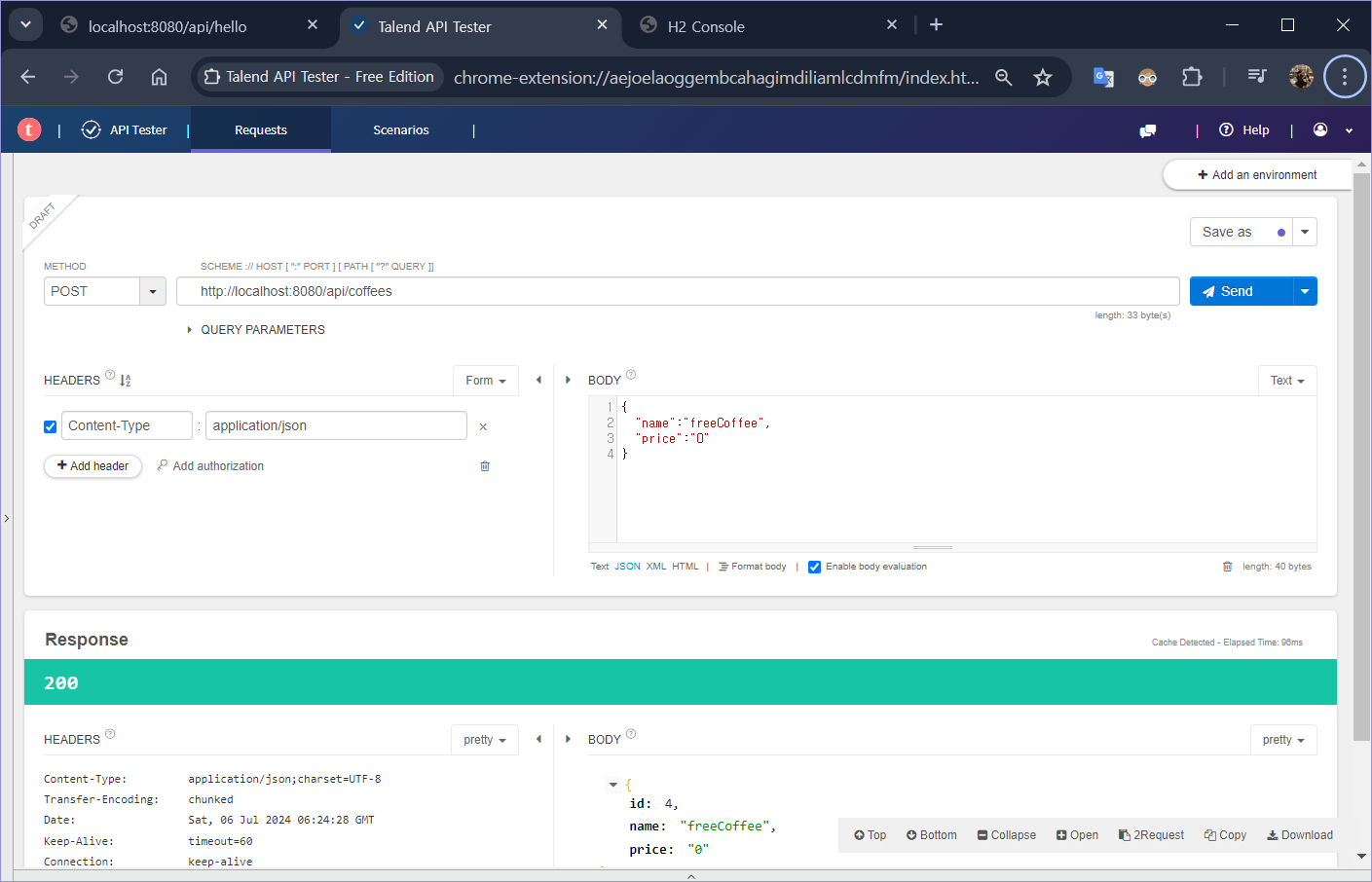Select JSON body format

(627, 567)
